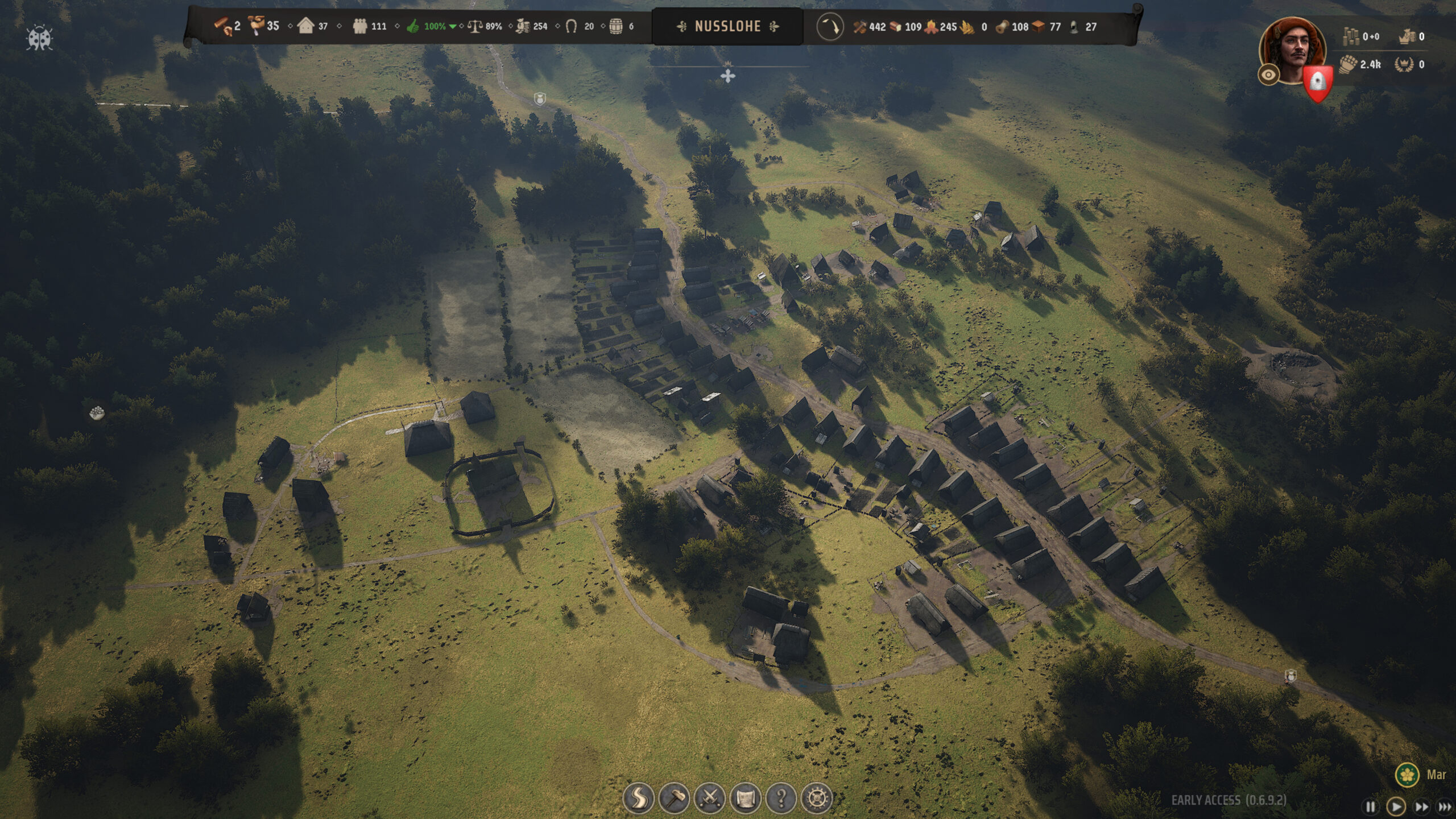The image size is (1456, 819).
Task: Set game speed to normal play
Action: pyautogui.click(x=1396, y=806)
